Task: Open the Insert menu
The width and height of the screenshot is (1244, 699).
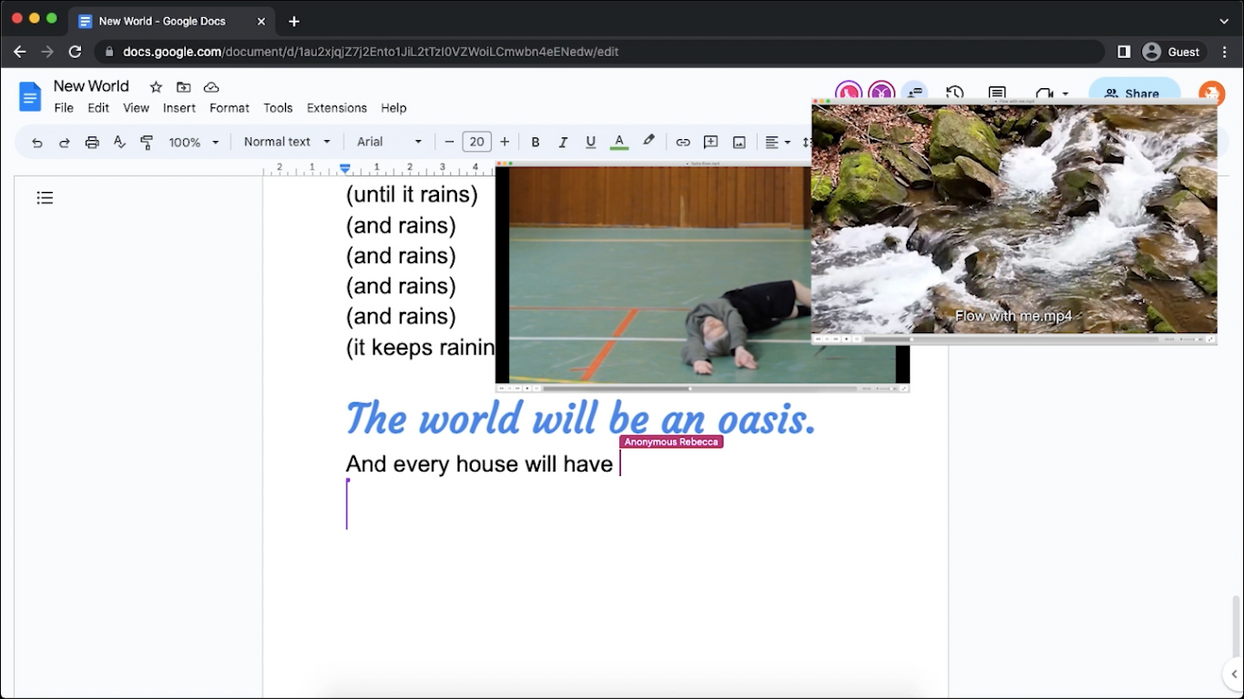Action: click(179, 108)
